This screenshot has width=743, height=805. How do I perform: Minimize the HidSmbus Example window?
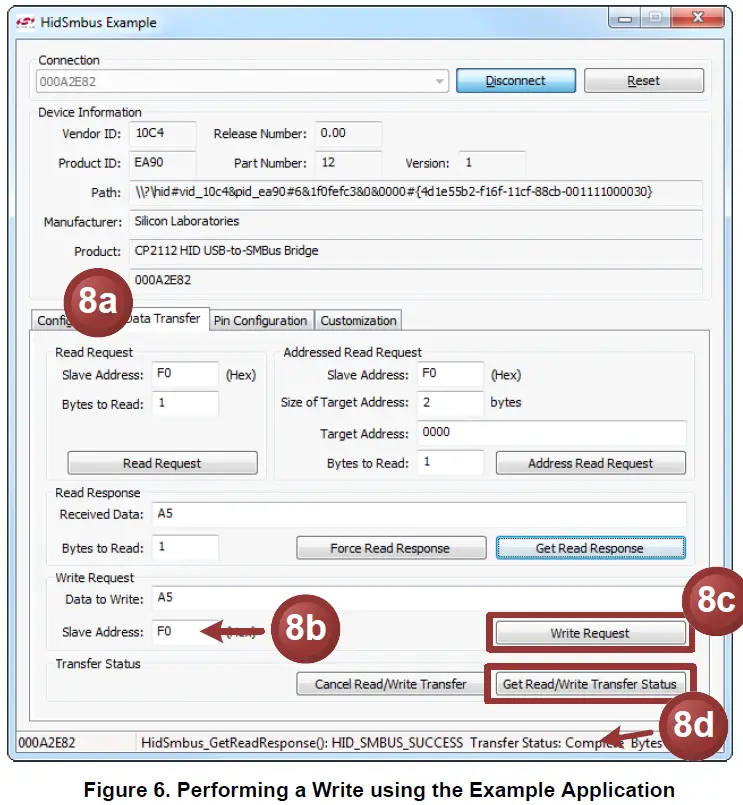pos(625,19)
